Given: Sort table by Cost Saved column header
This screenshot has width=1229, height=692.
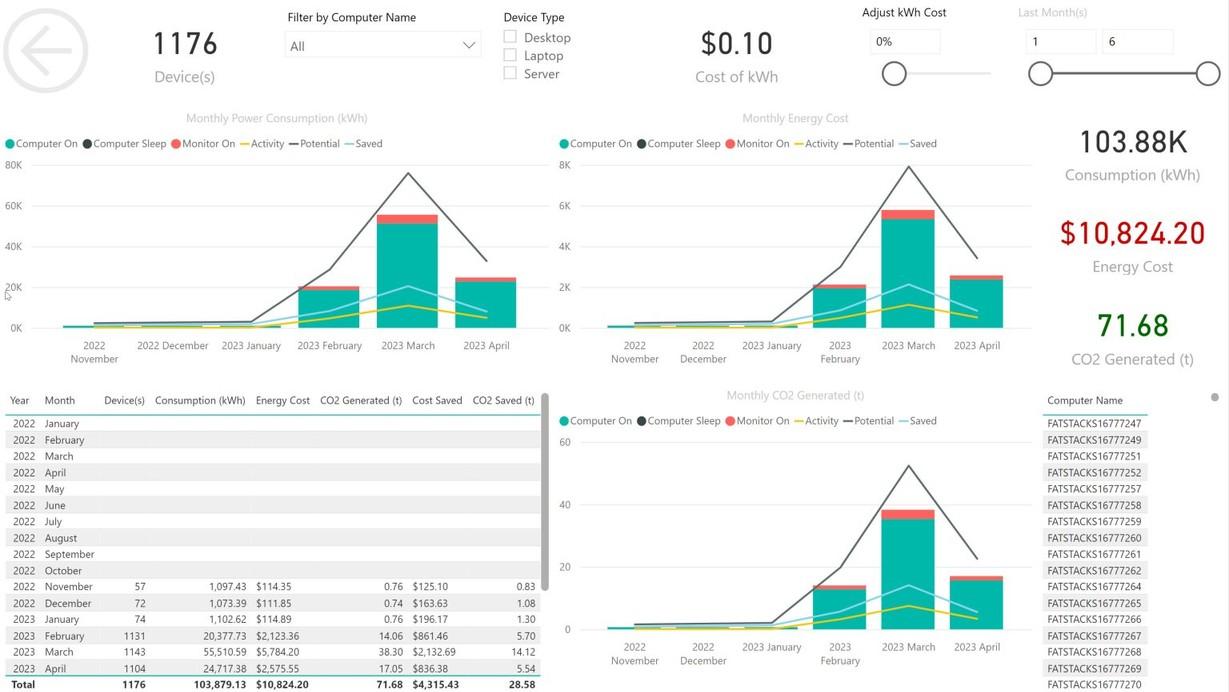Looking at the screenshot, I should click(437, 400).
